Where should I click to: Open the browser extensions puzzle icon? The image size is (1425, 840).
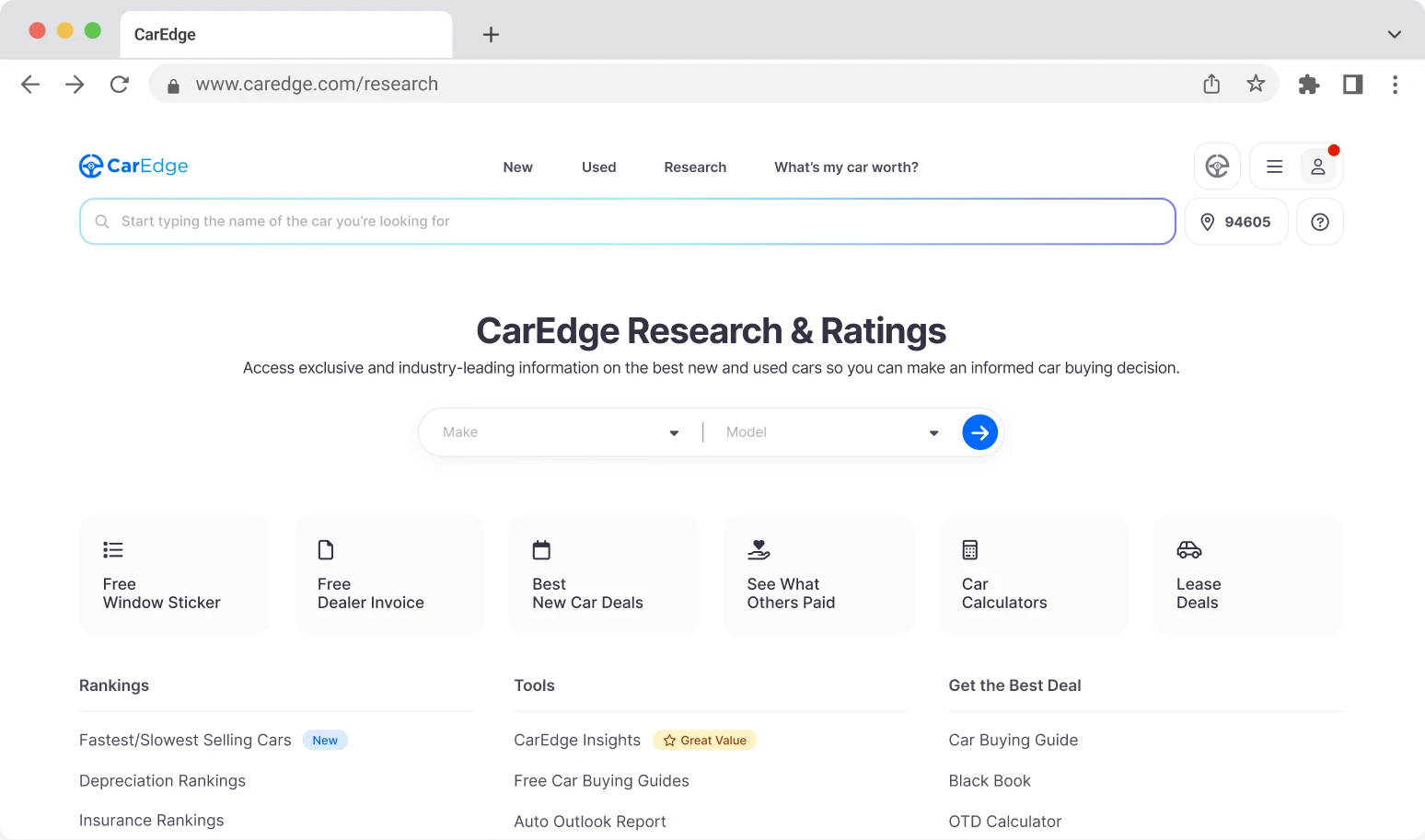[x=1308, y=85]
